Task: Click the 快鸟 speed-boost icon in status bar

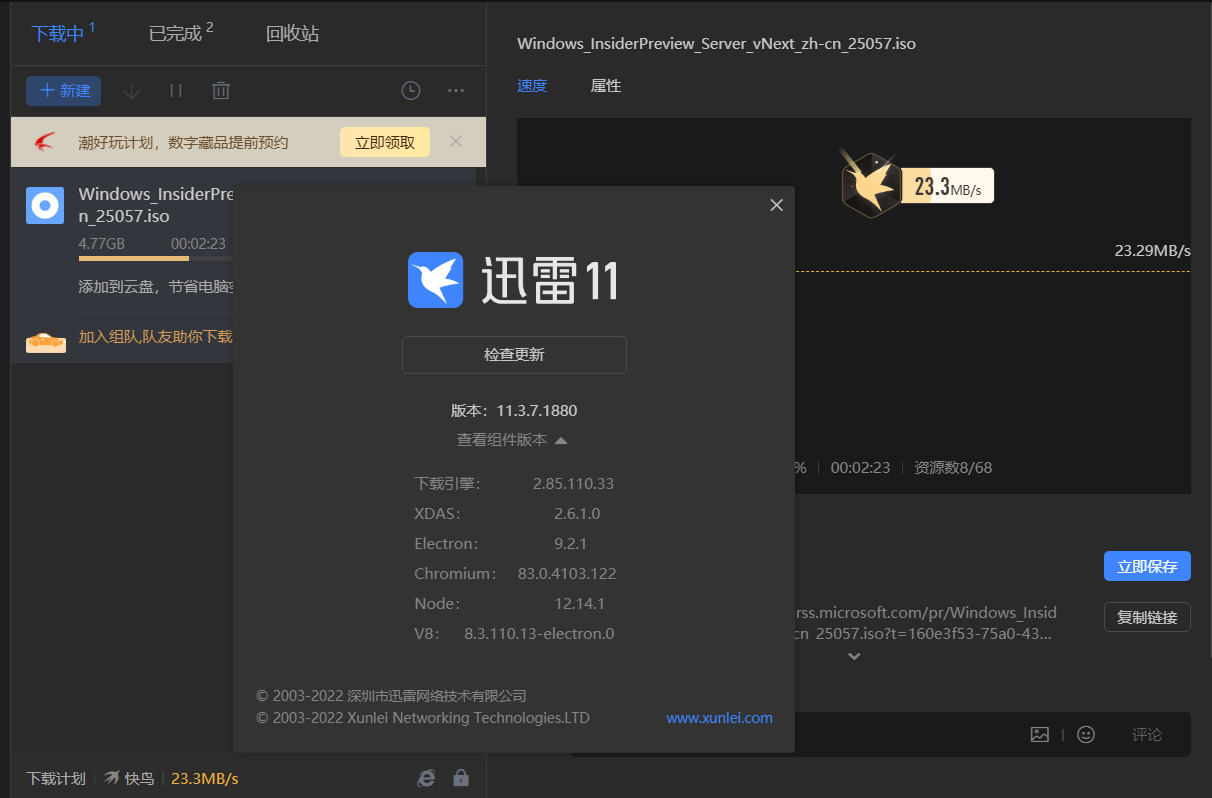Action: pos(111,777)
